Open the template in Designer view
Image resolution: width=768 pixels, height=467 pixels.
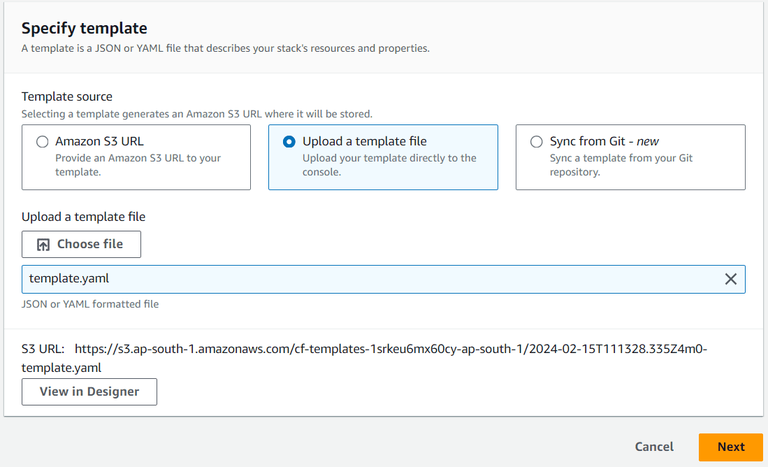coord(89,392)
